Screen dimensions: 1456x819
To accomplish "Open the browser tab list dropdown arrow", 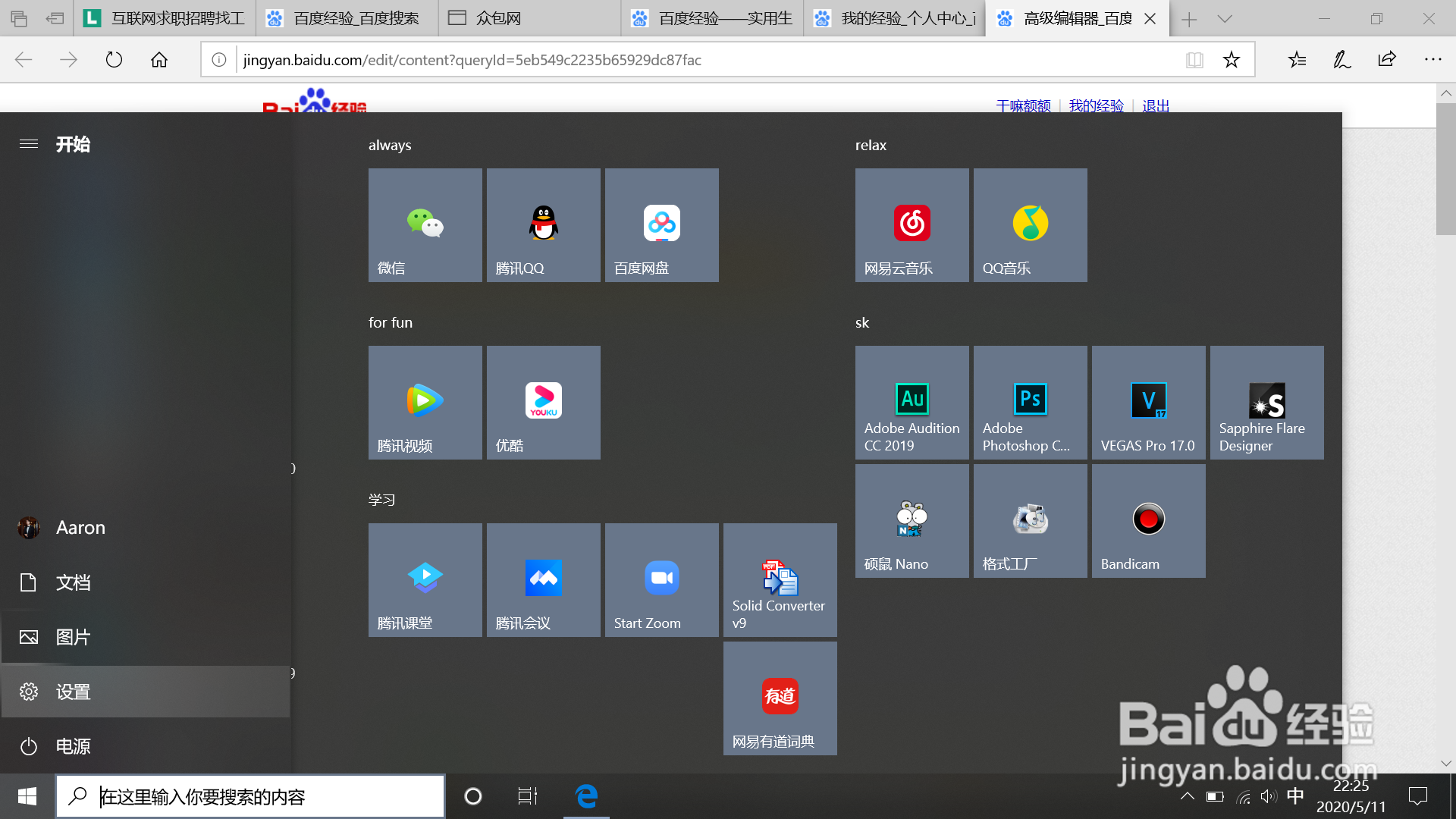I will (x=1225, y=19).
